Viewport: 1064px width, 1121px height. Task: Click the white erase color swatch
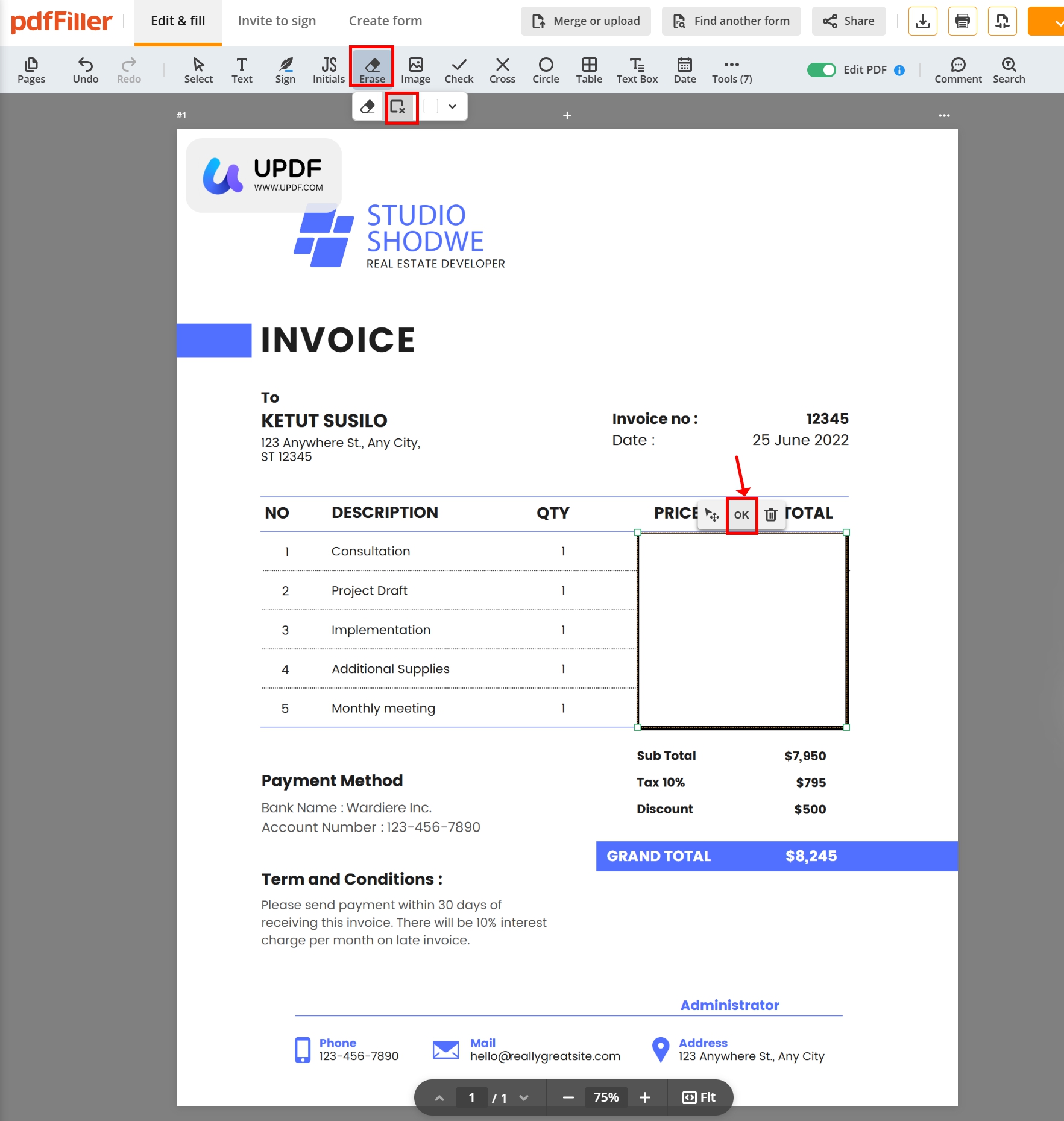430,107
